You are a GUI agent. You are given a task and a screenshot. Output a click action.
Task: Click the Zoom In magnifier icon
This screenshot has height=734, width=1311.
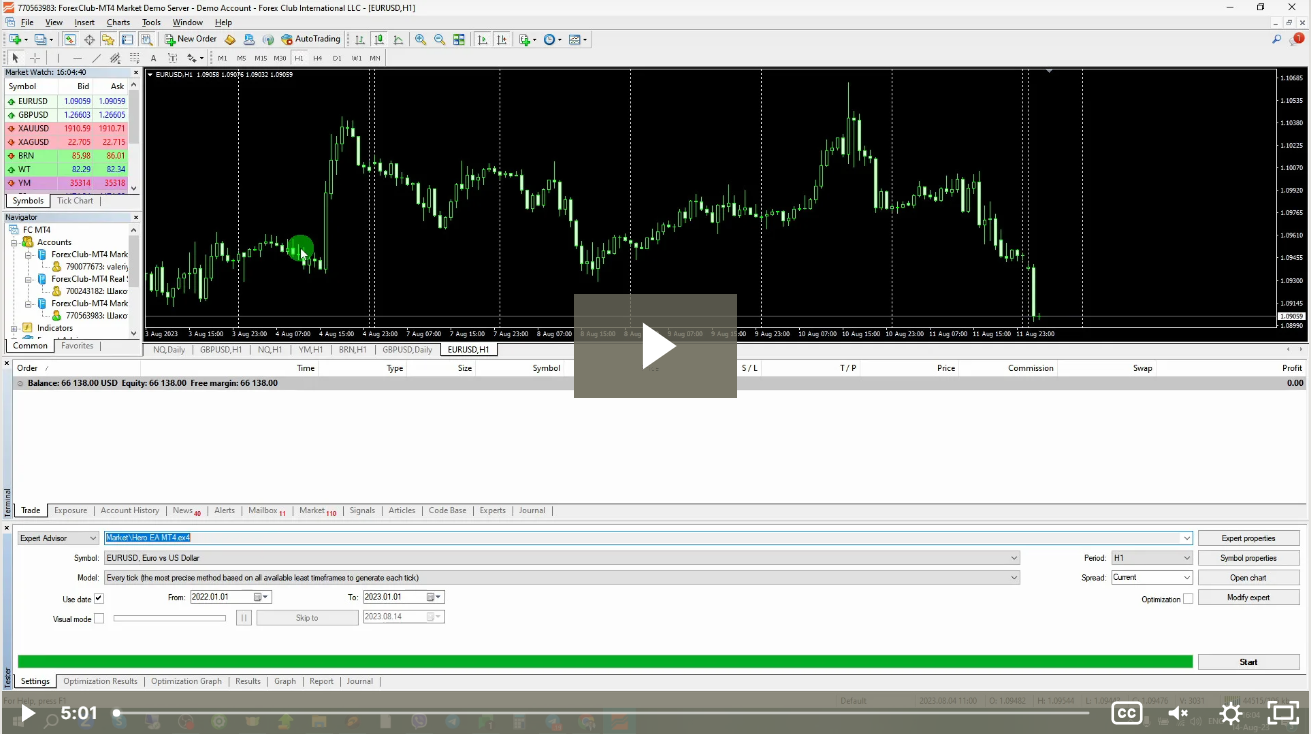click(x=420, y=40)
